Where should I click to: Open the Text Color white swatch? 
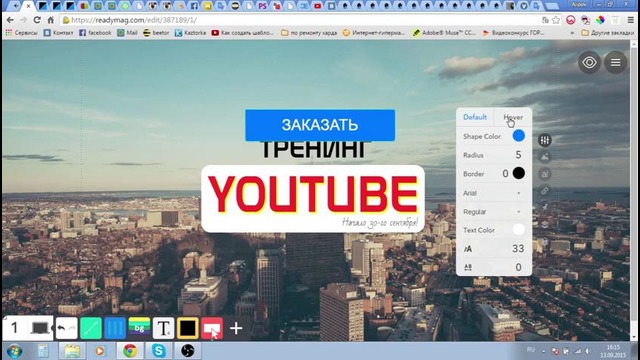[x=518, y=229]
